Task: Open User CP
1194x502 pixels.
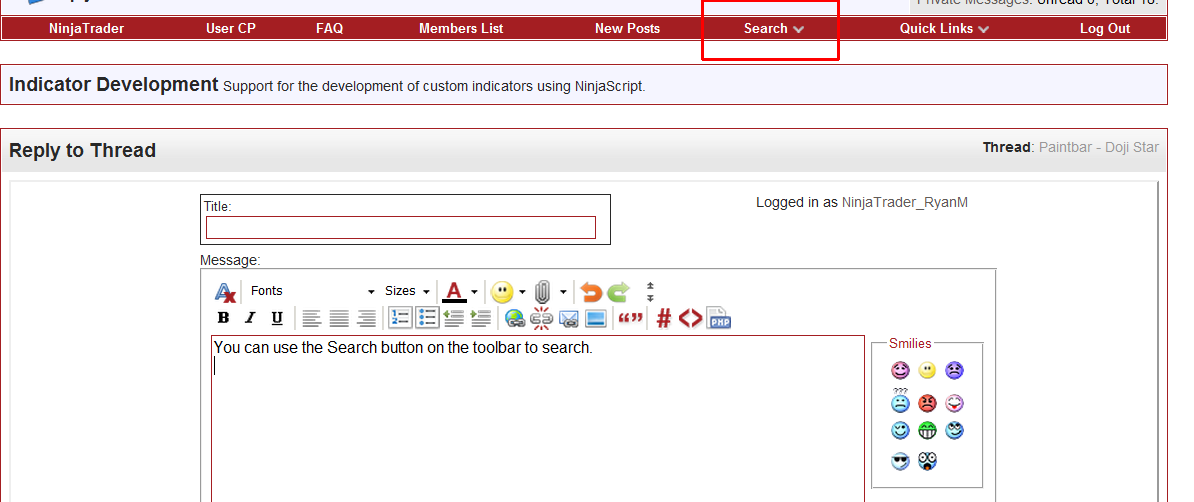Action: 231,28
